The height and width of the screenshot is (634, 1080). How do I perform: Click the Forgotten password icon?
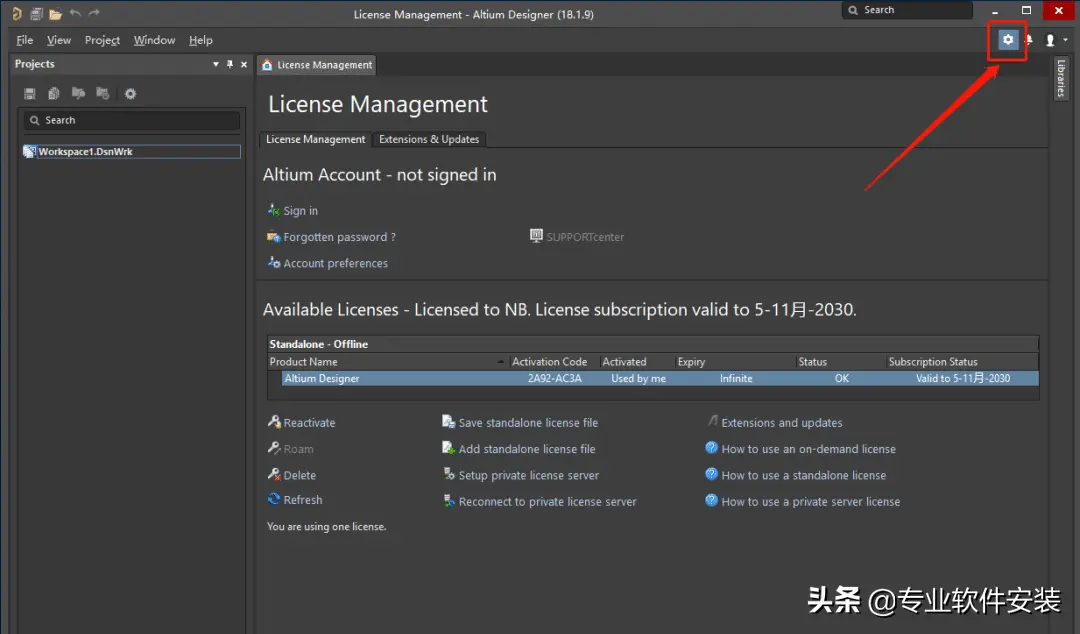[x=273, y=236]
